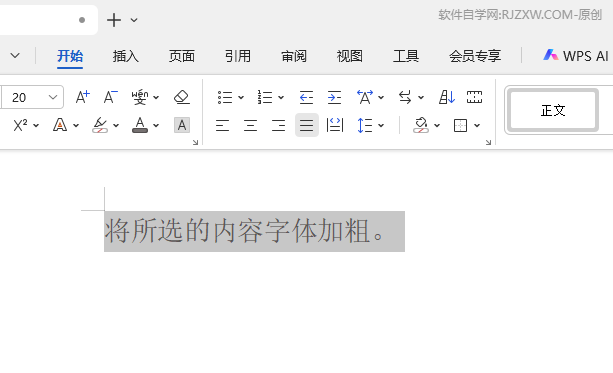Screen dimensions: 613x373
Task: Increase font size with A+ icon
Action: pyautogui.click(x=82, y=97)
